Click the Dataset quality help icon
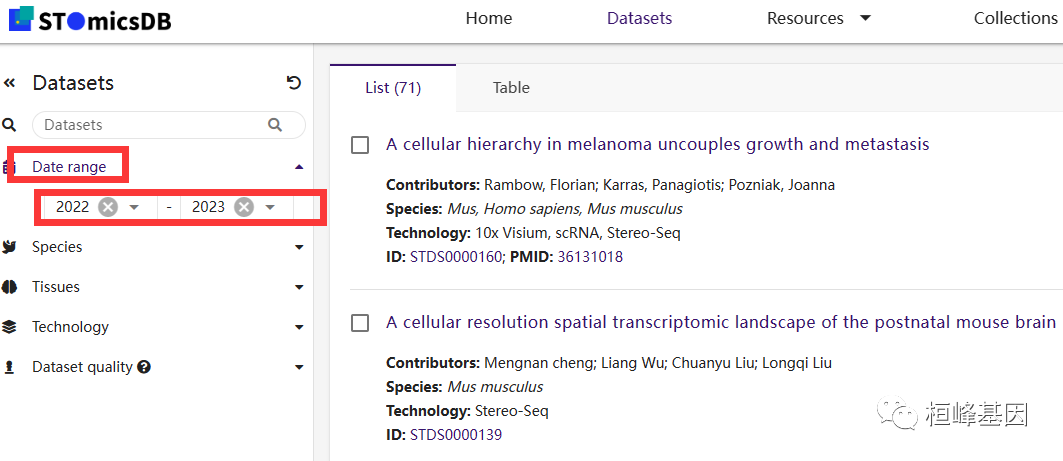 pyautogui.click(x=144, y=367)
